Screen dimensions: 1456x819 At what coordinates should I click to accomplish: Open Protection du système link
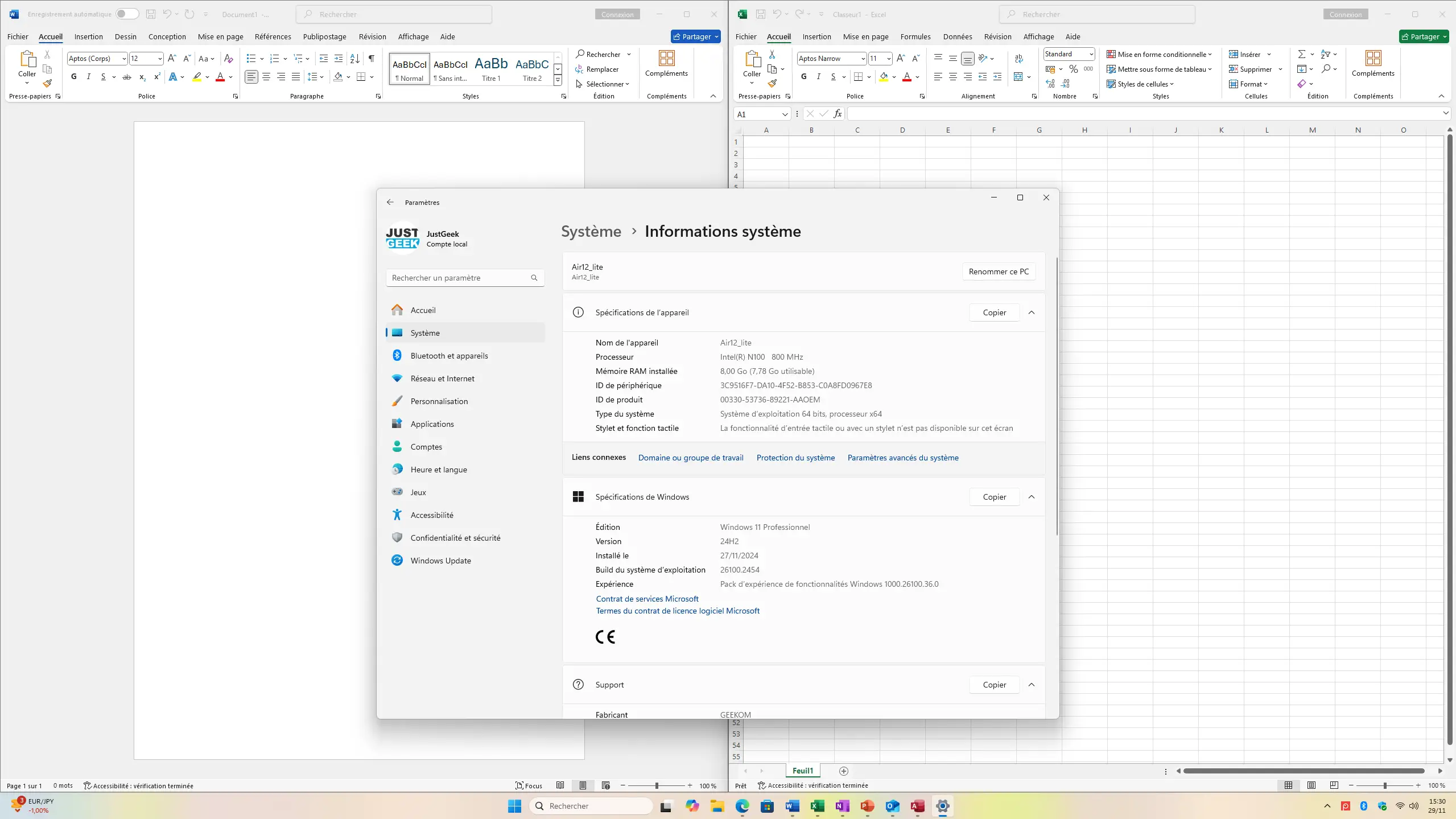click(x=795, y=458)
